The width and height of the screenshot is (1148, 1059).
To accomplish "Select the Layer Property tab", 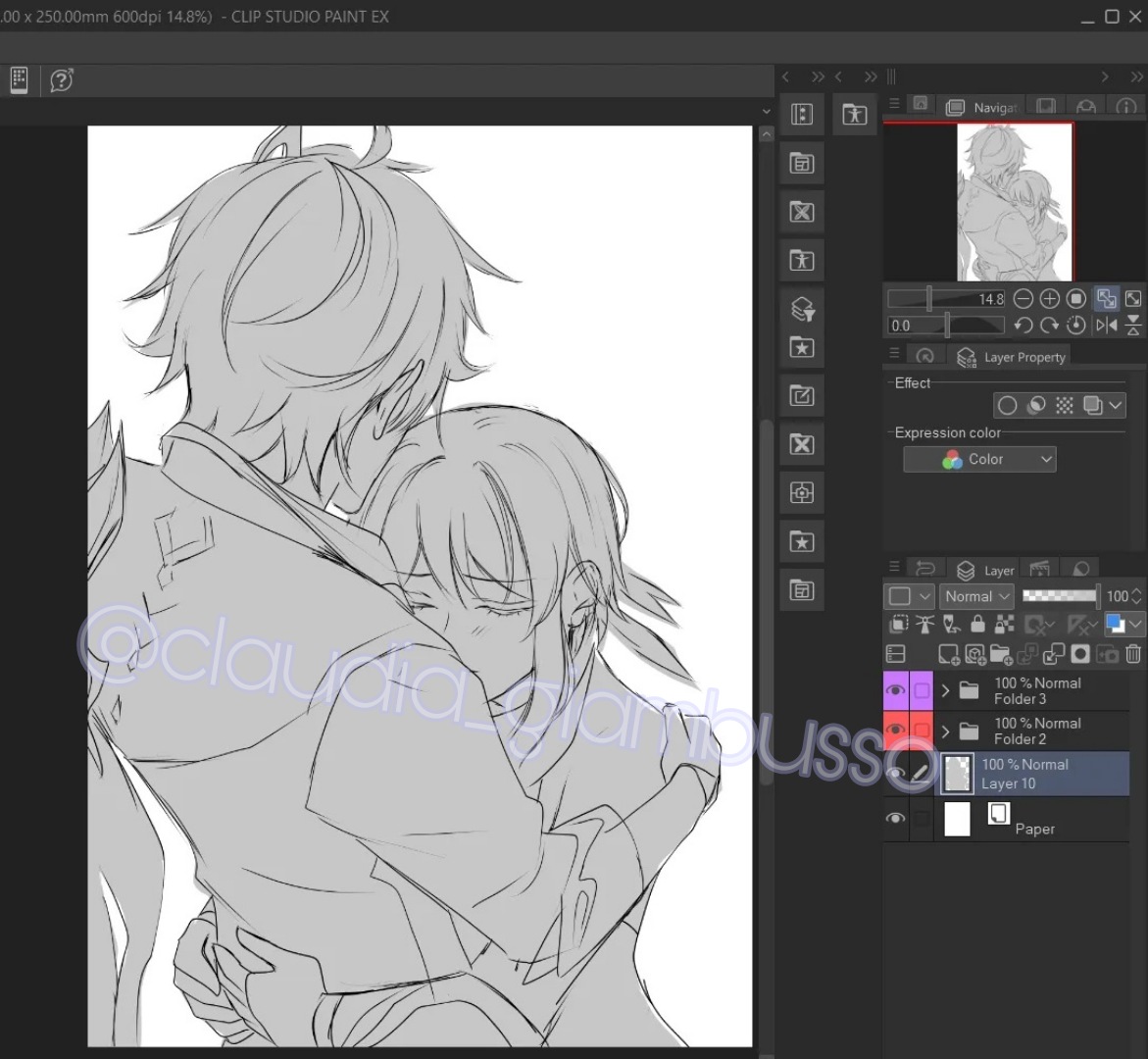I will [x=1012, y=357].
